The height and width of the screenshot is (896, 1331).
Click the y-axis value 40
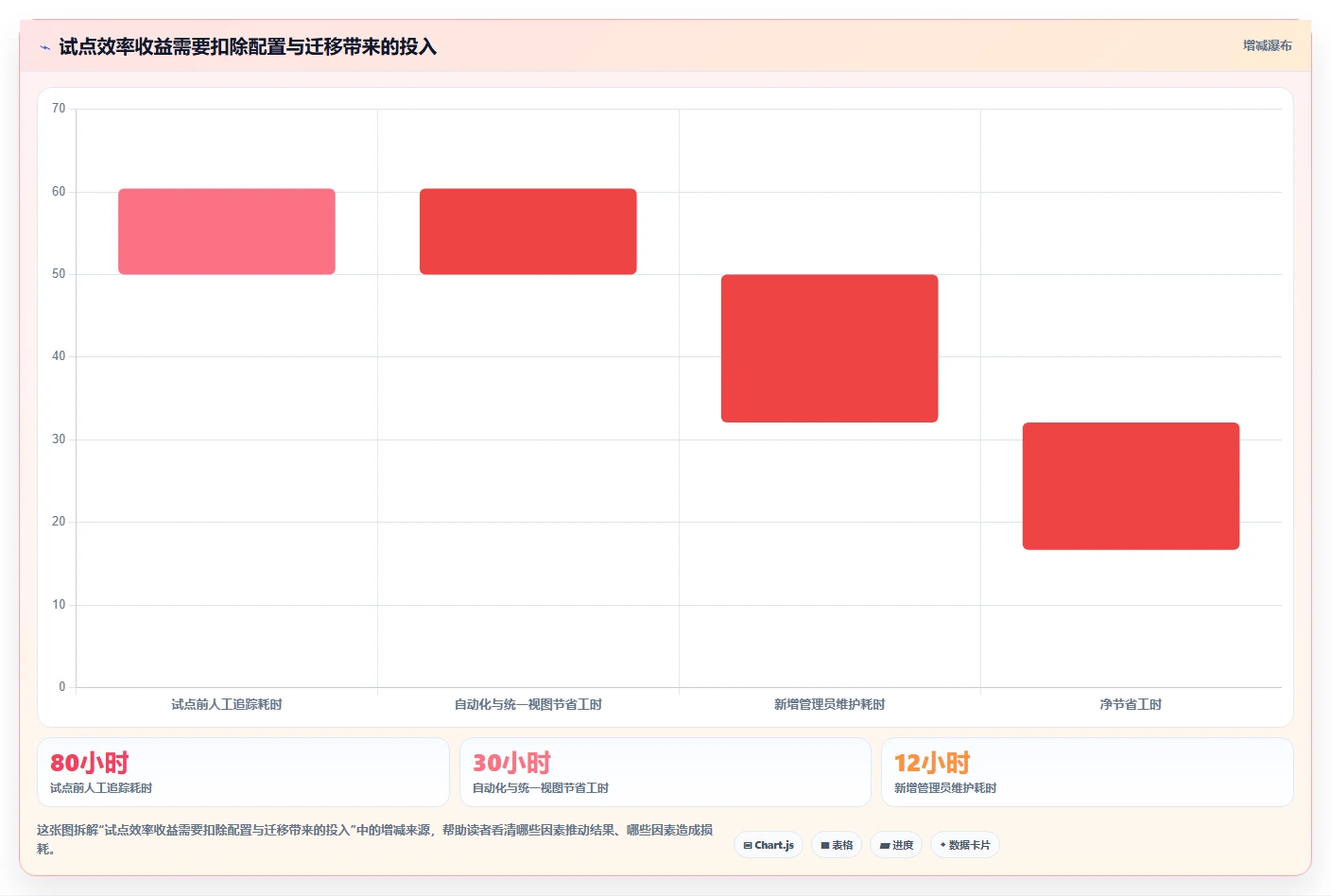click(x=59, y=356)
